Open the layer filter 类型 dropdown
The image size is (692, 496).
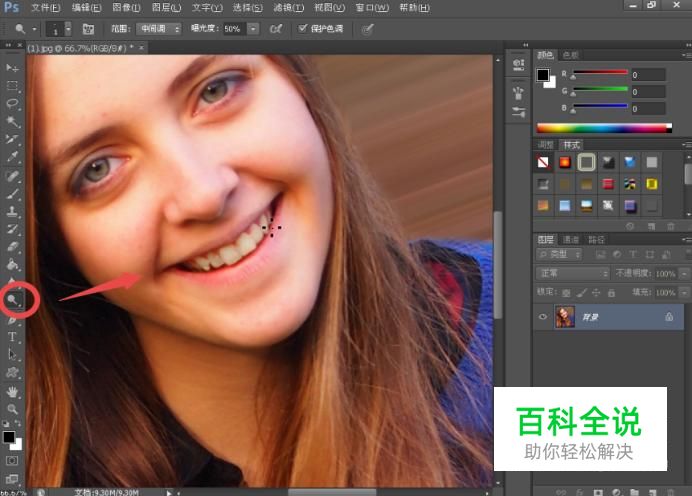coord(559,255)
